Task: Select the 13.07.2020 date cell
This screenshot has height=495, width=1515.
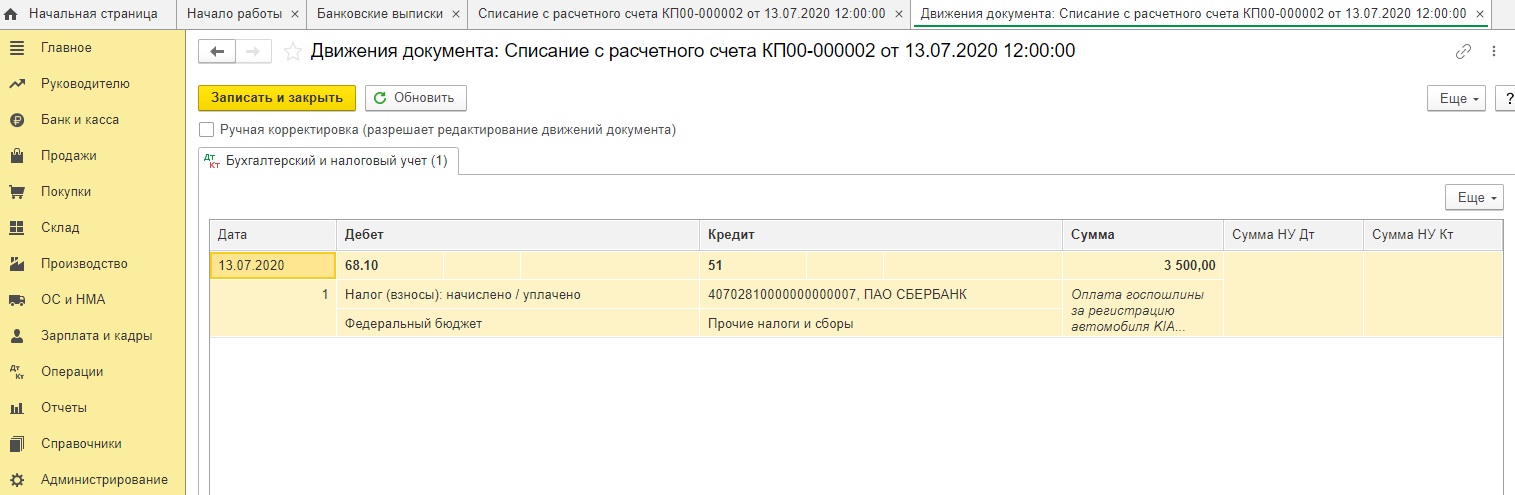Action: (x=272, y=265)
